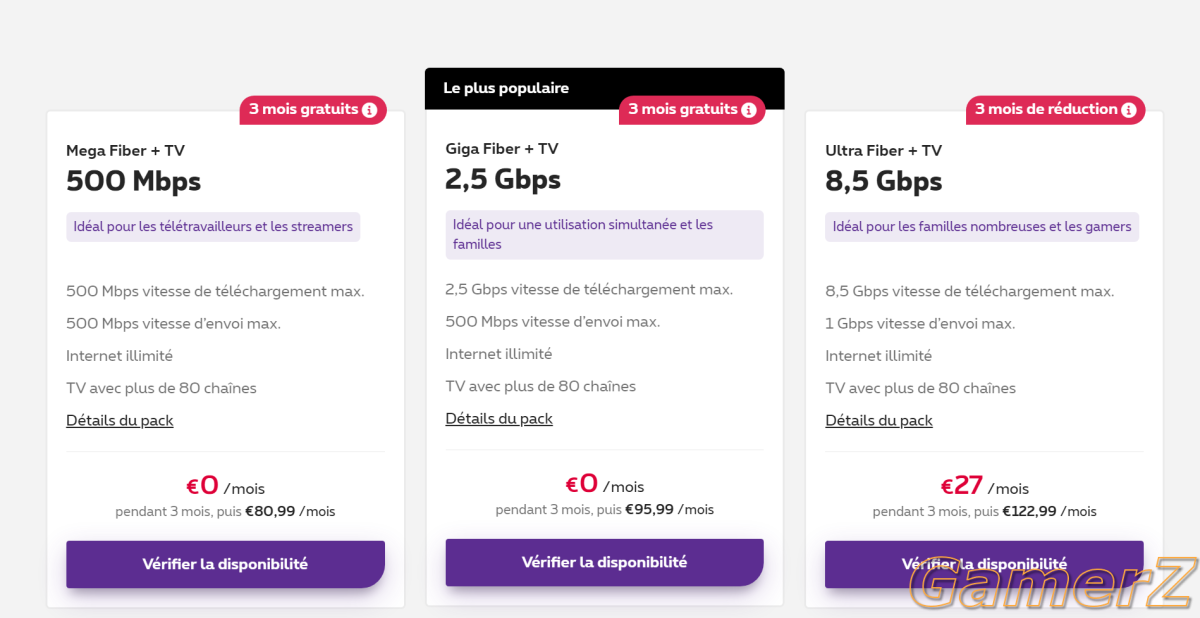Click the 3 mois gratuits badge on Giga Fiber
The width and height of the screenshot is (1200, 618).
(x=692, y=110)
